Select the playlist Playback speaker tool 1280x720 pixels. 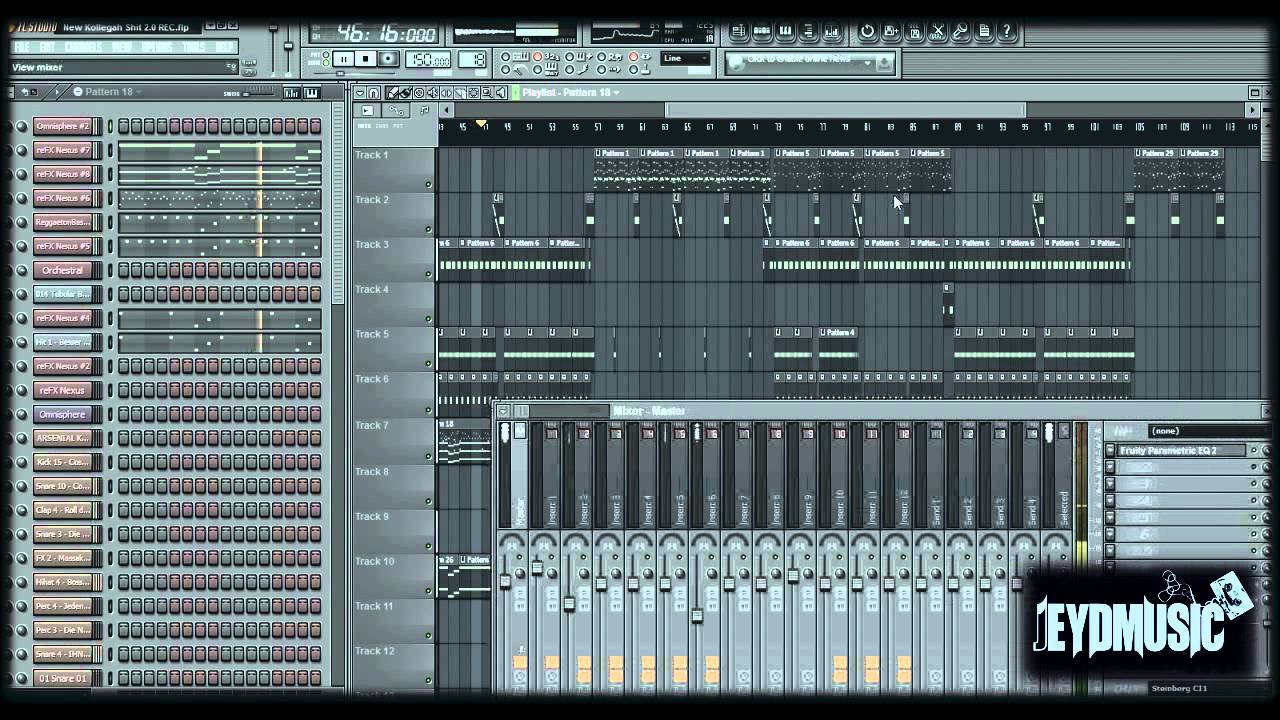click(501, 92)
